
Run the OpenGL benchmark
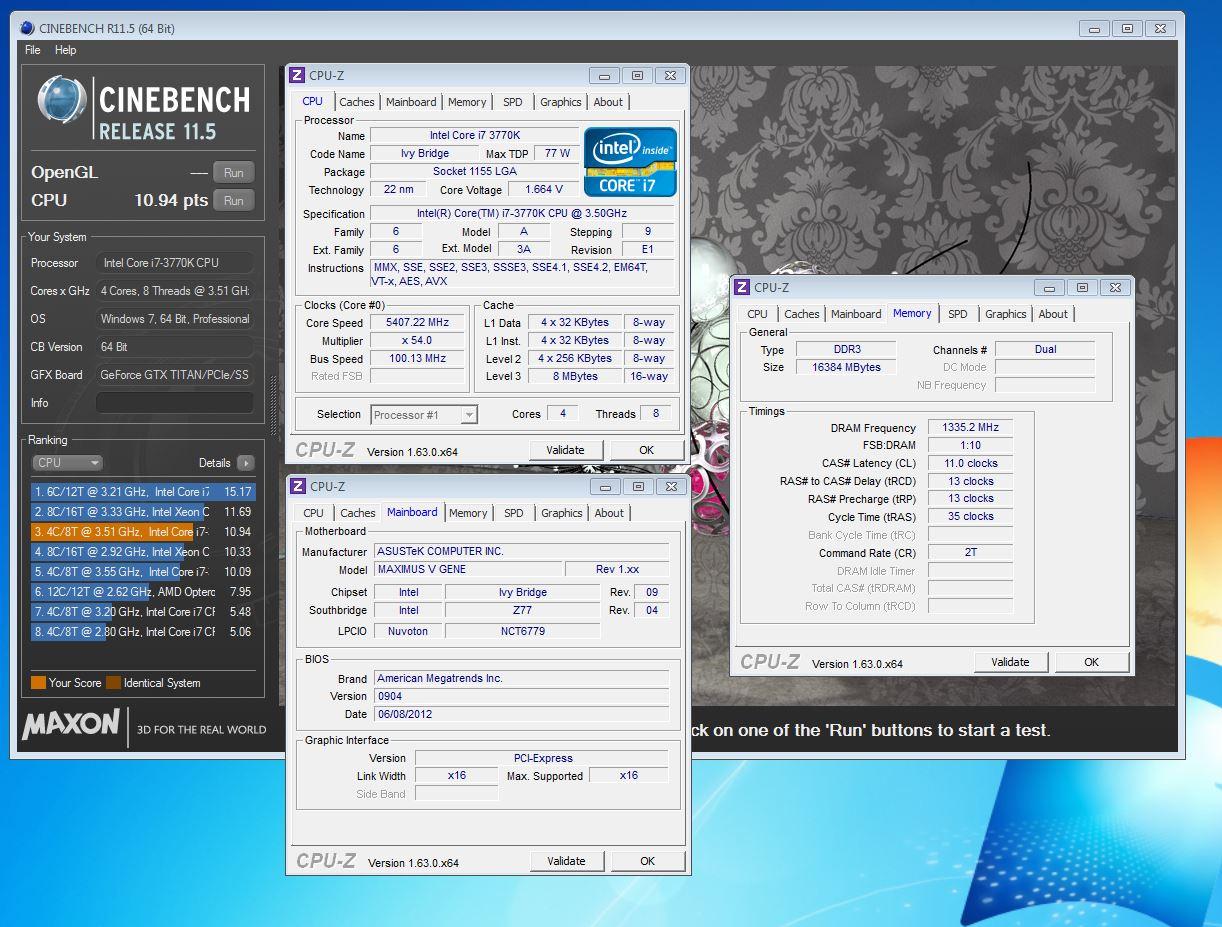(234, 172)
